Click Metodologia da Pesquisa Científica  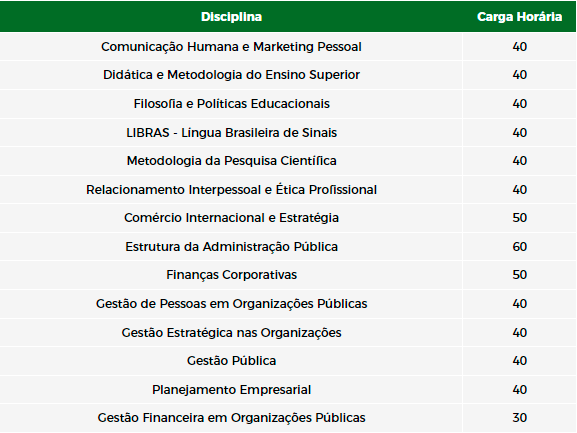(x=231, y=161)
